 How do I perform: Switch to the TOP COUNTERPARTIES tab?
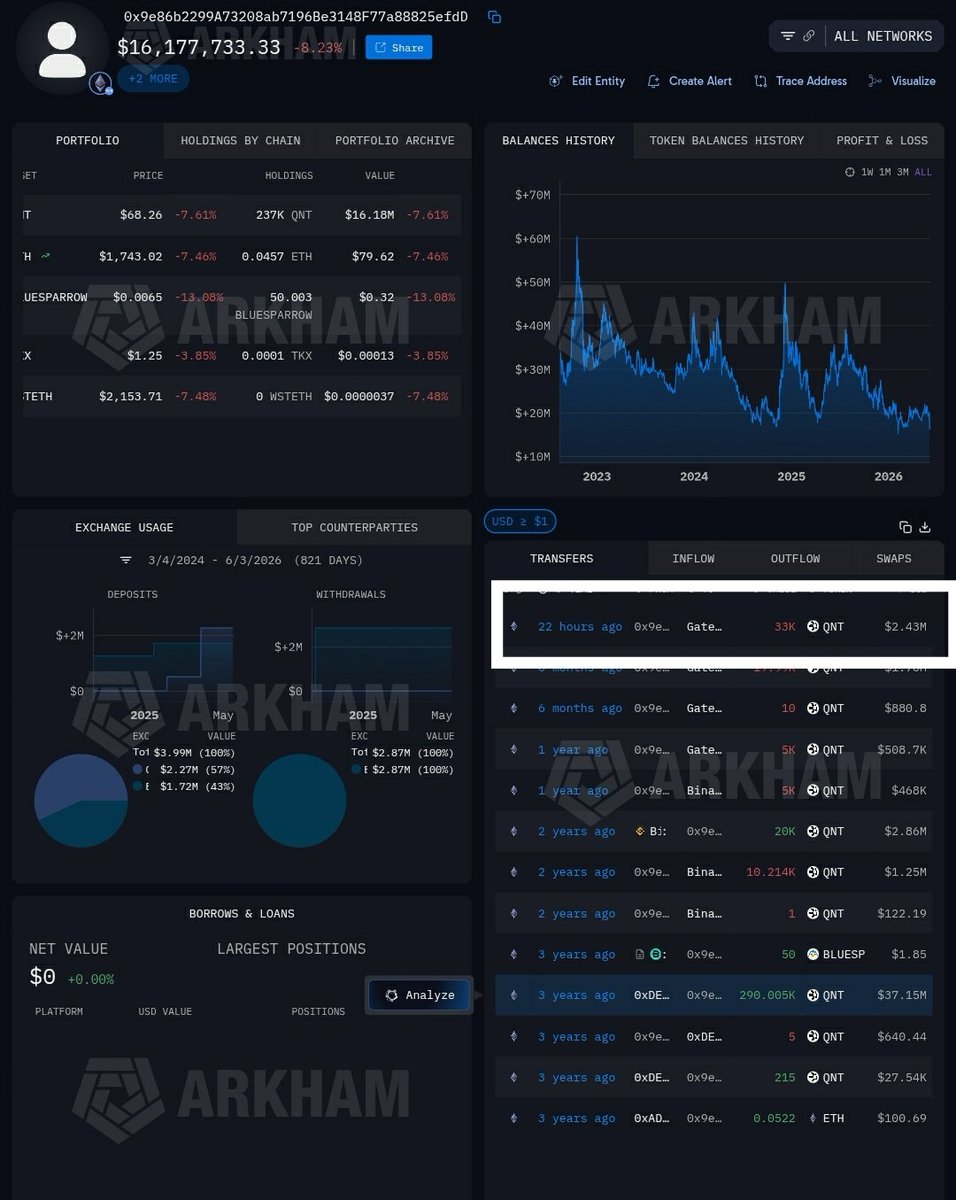point(354,527)
